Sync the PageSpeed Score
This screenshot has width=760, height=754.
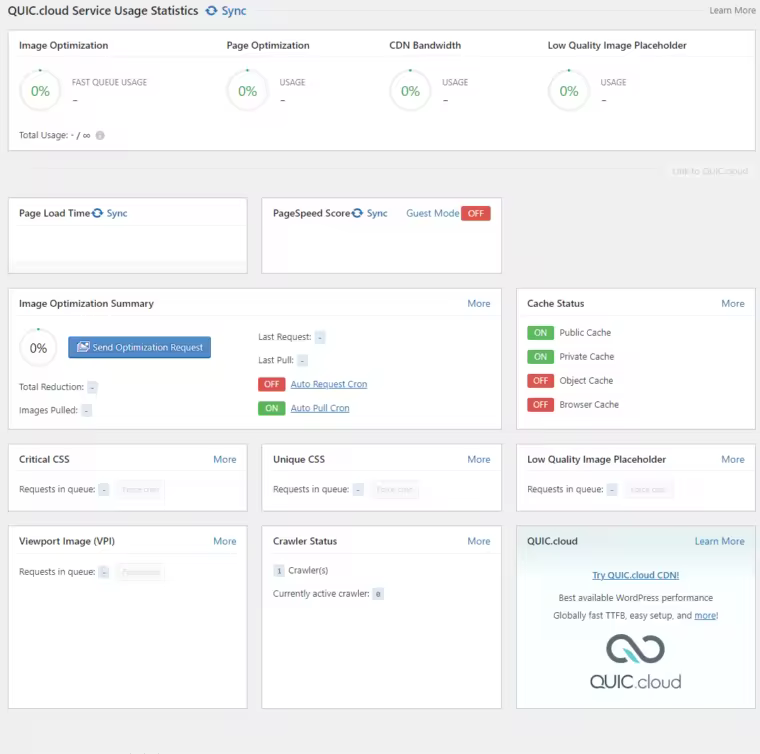(x=370, y=213)
